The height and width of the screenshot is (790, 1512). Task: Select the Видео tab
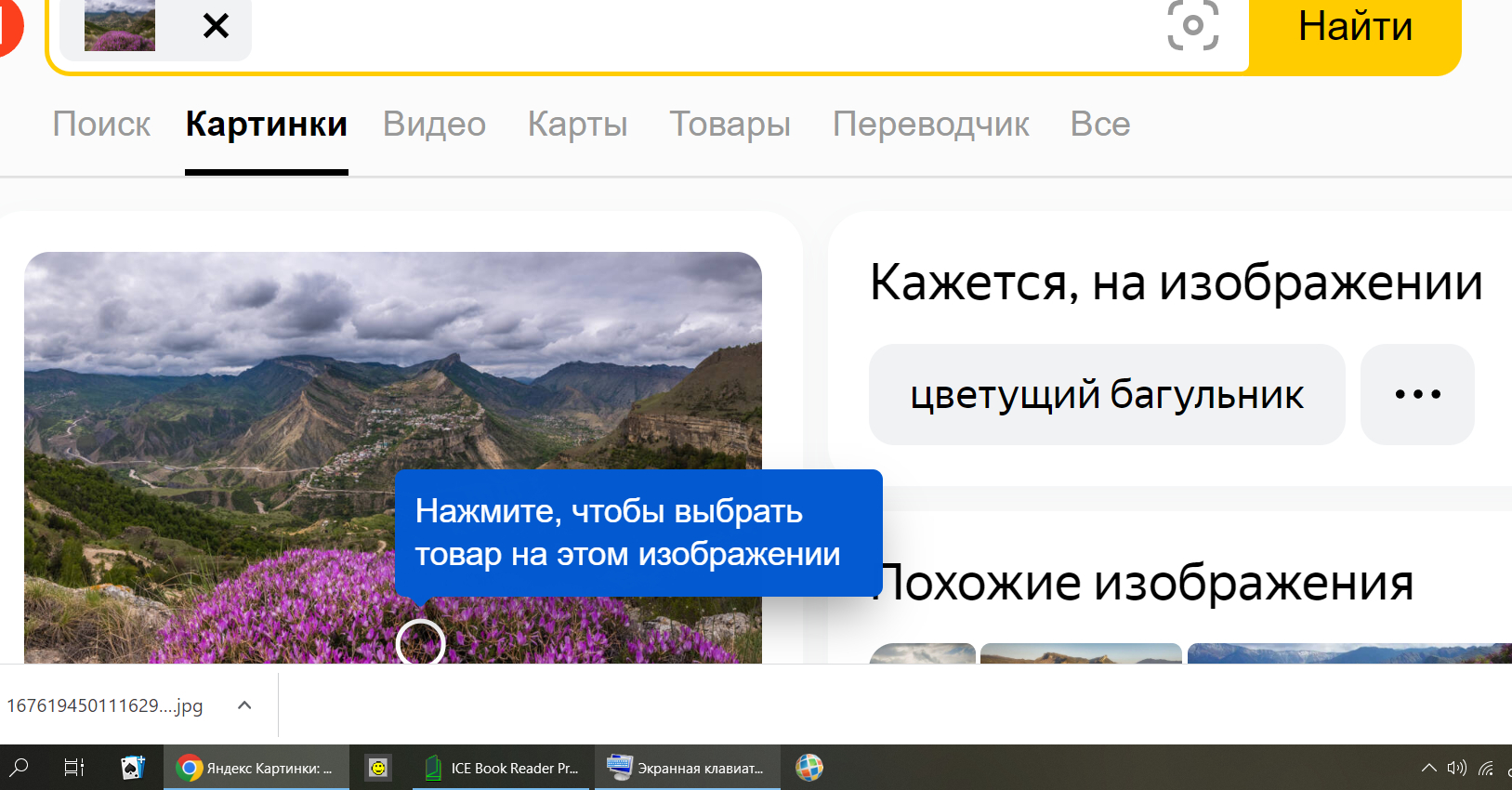tap(434, 124)
